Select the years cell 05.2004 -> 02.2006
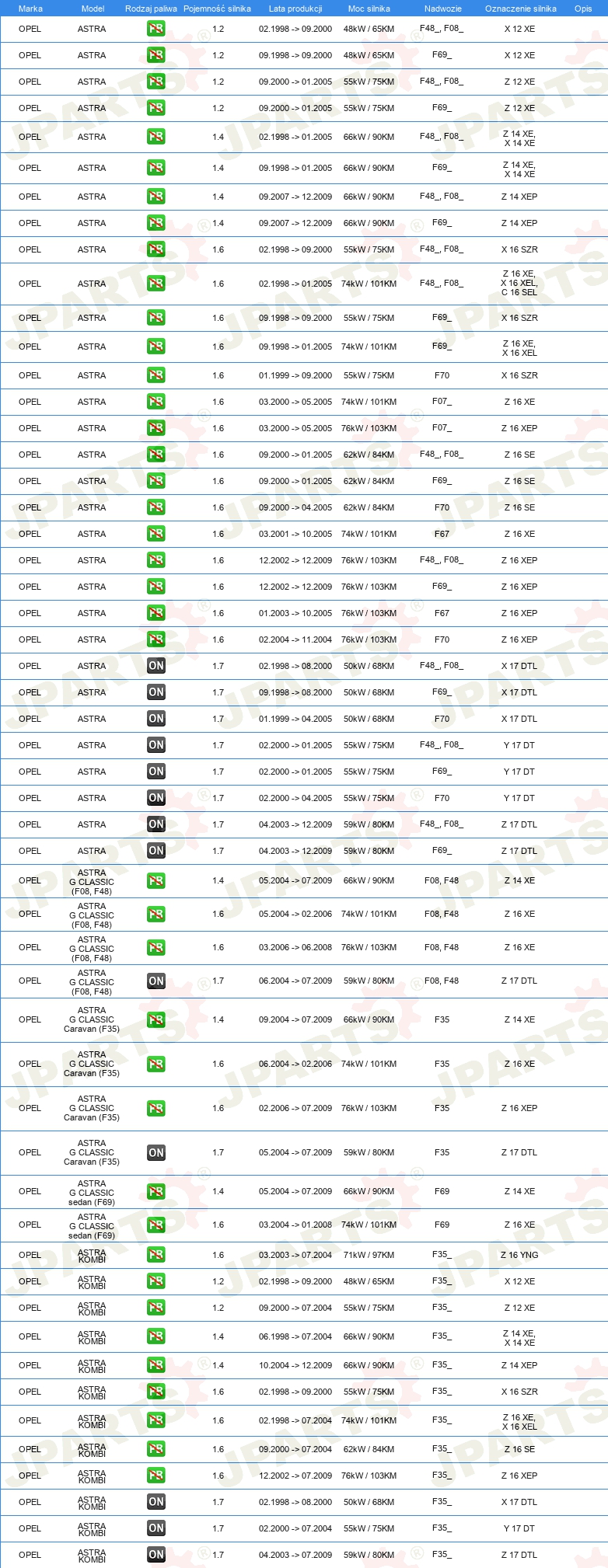 pyautogui.click(x=295, y=914)
